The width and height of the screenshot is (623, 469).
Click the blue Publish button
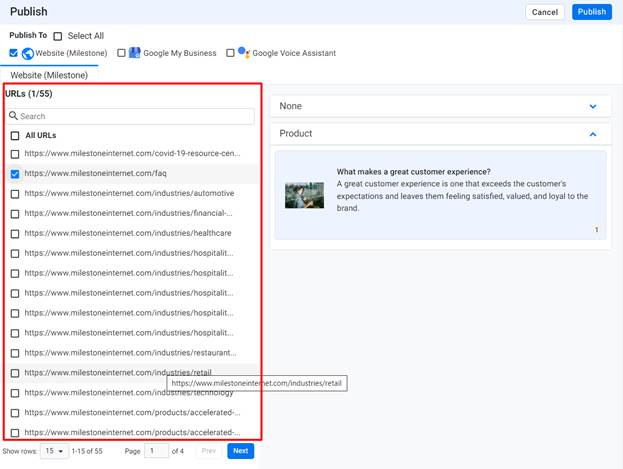pyautogui.click(x=592, y=12)
